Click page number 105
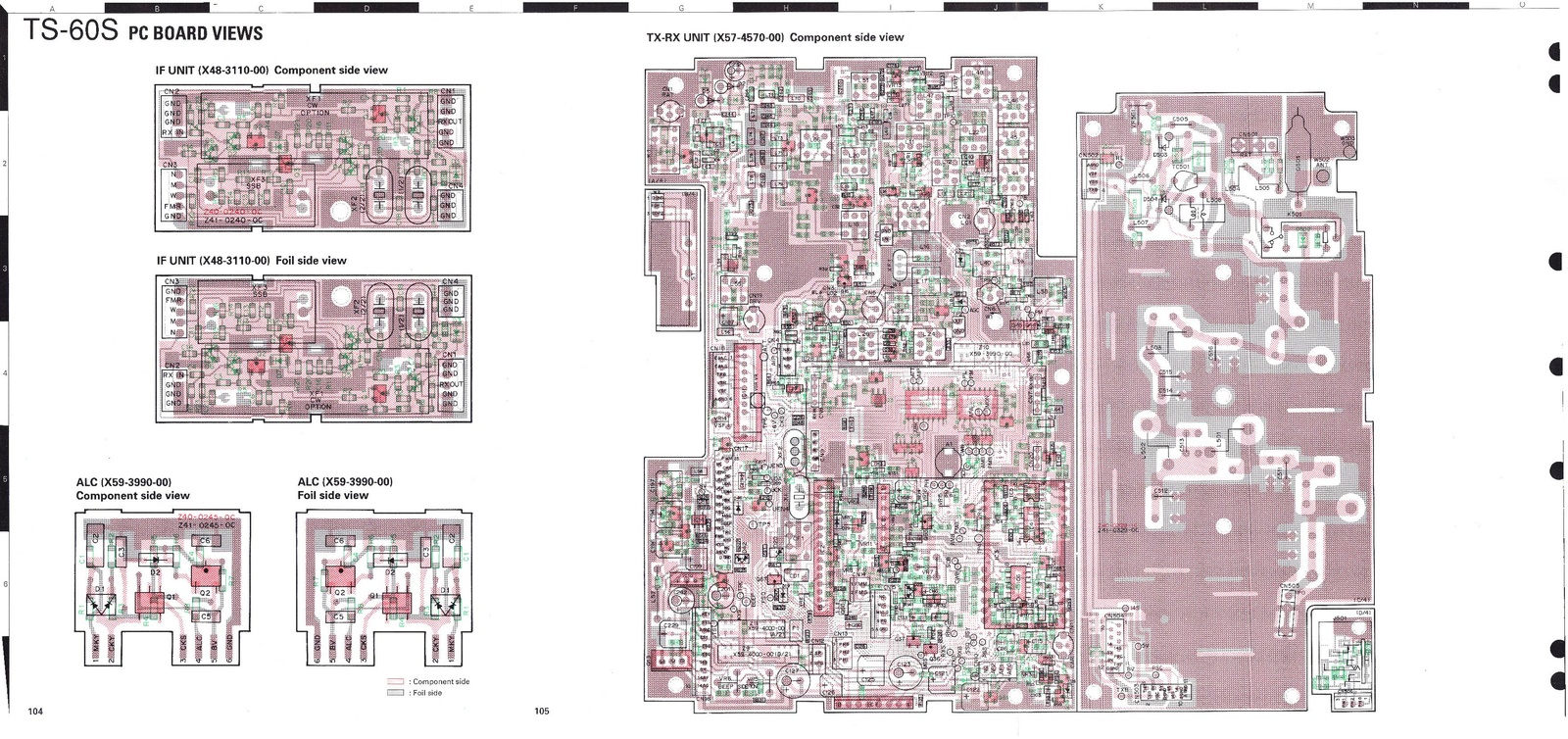This screenshot has width=1568, height=739. tap(542, 712)
